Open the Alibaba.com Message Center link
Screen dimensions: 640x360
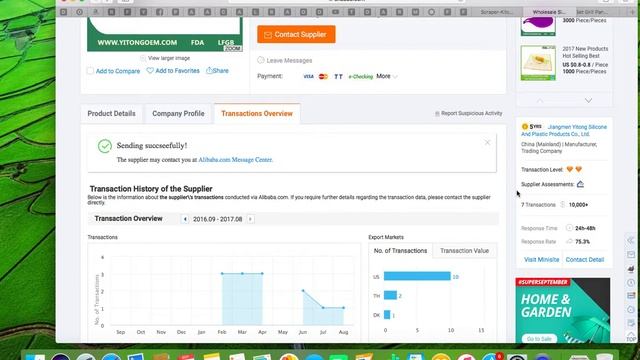pyautogui.click(x=235, y=160)
